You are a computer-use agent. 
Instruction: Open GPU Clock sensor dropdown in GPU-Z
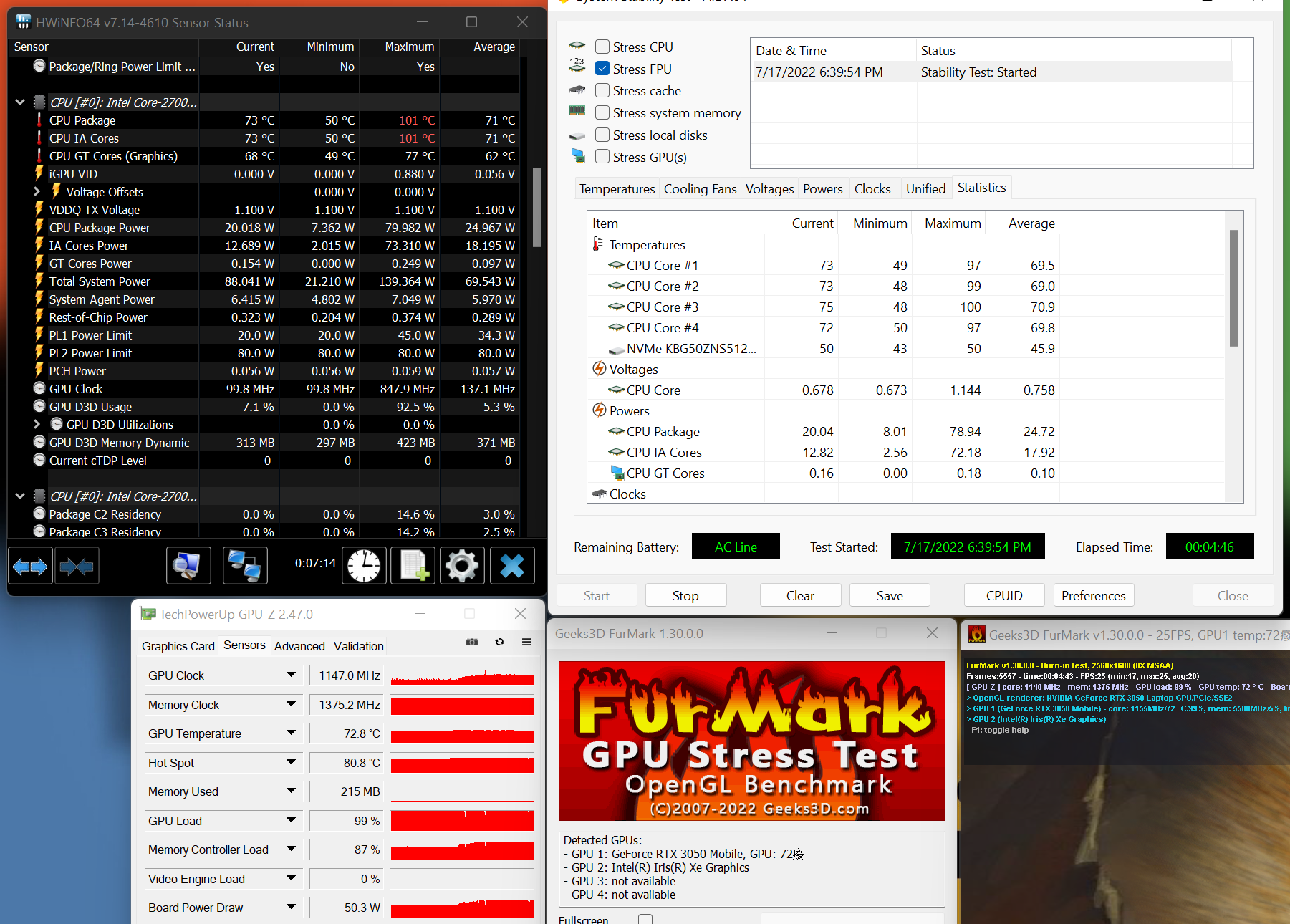click(291, 675)
